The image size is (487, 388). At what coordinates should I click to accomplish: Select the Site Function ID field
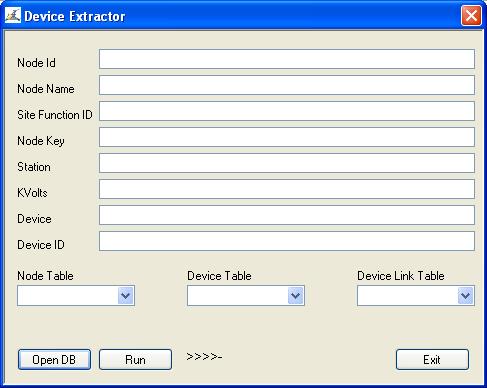coord(287,111)
